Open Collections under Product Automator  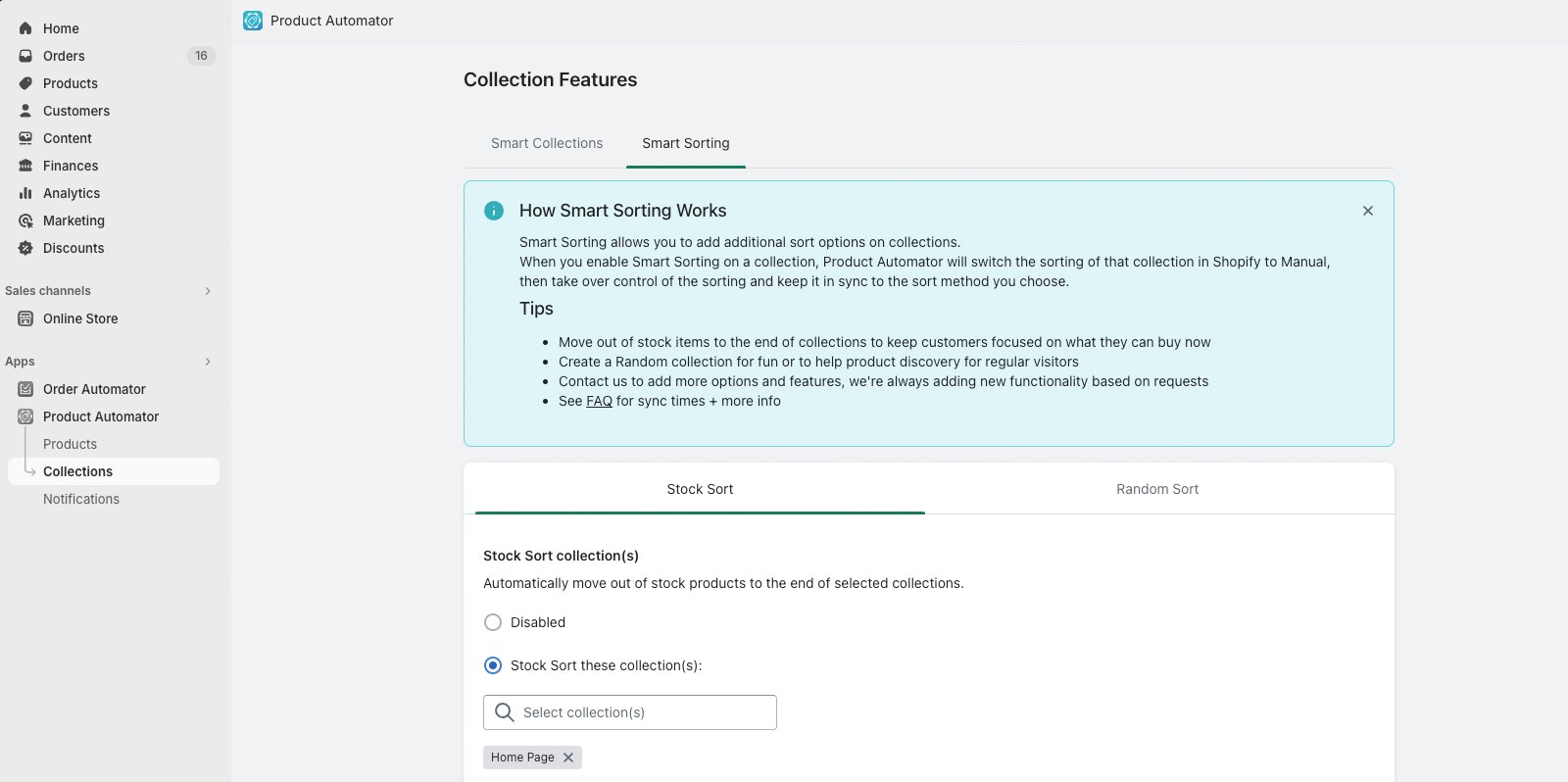114,471
